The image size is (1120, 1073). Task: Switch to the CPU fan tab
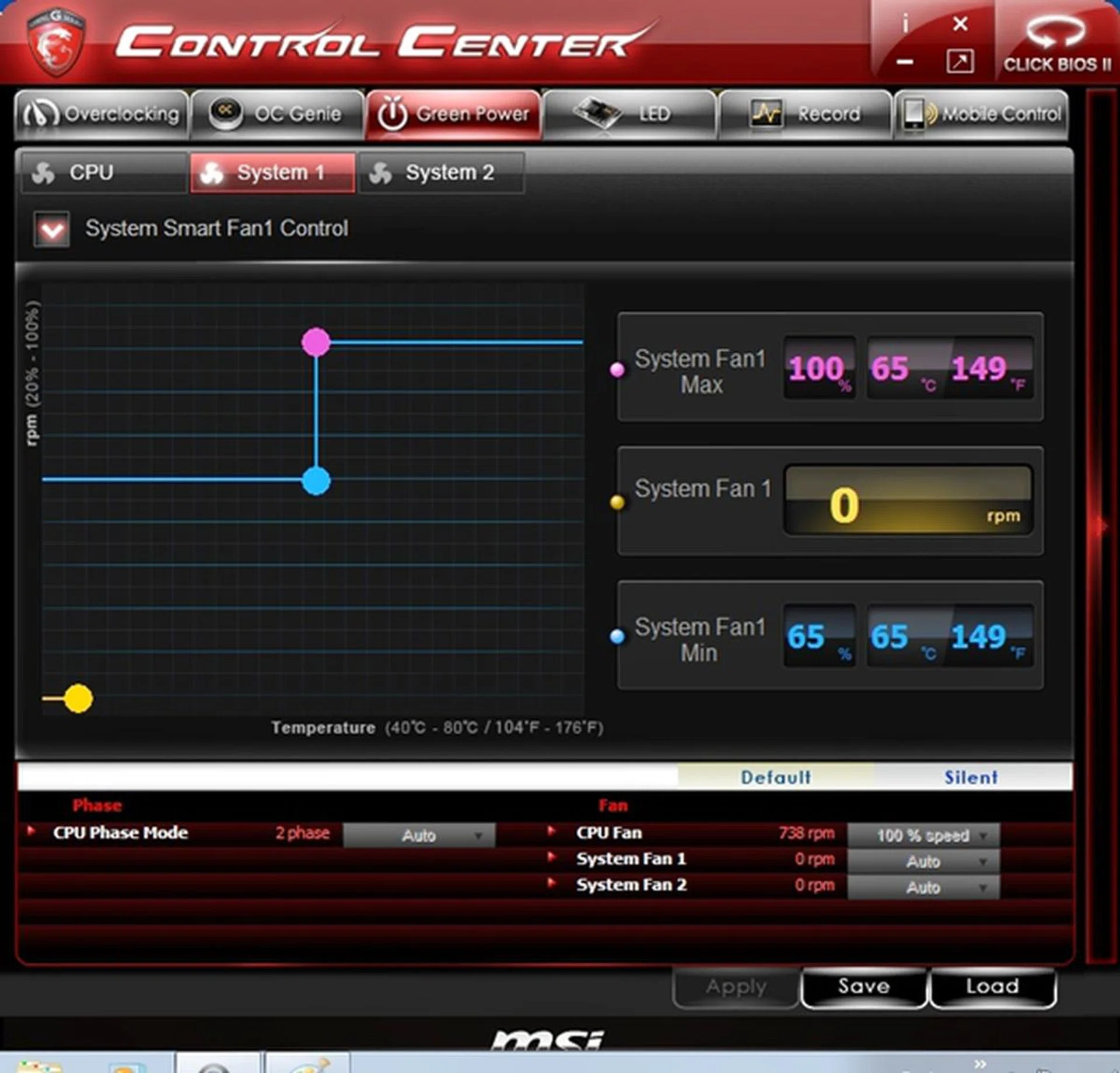coord(104,173)
